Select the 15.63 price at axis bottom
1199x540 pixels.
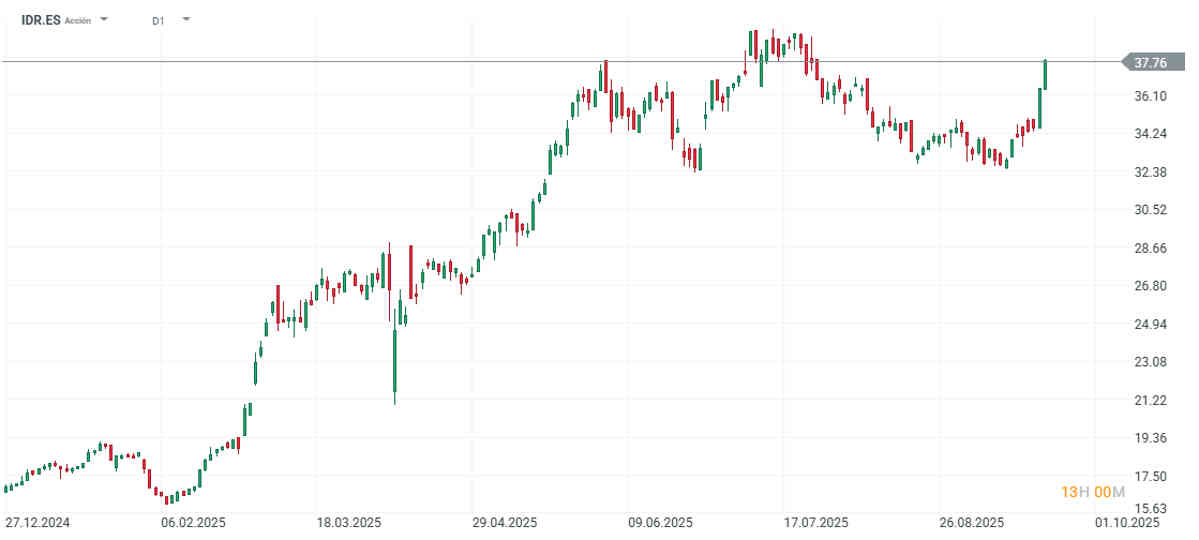(1150, 508)
